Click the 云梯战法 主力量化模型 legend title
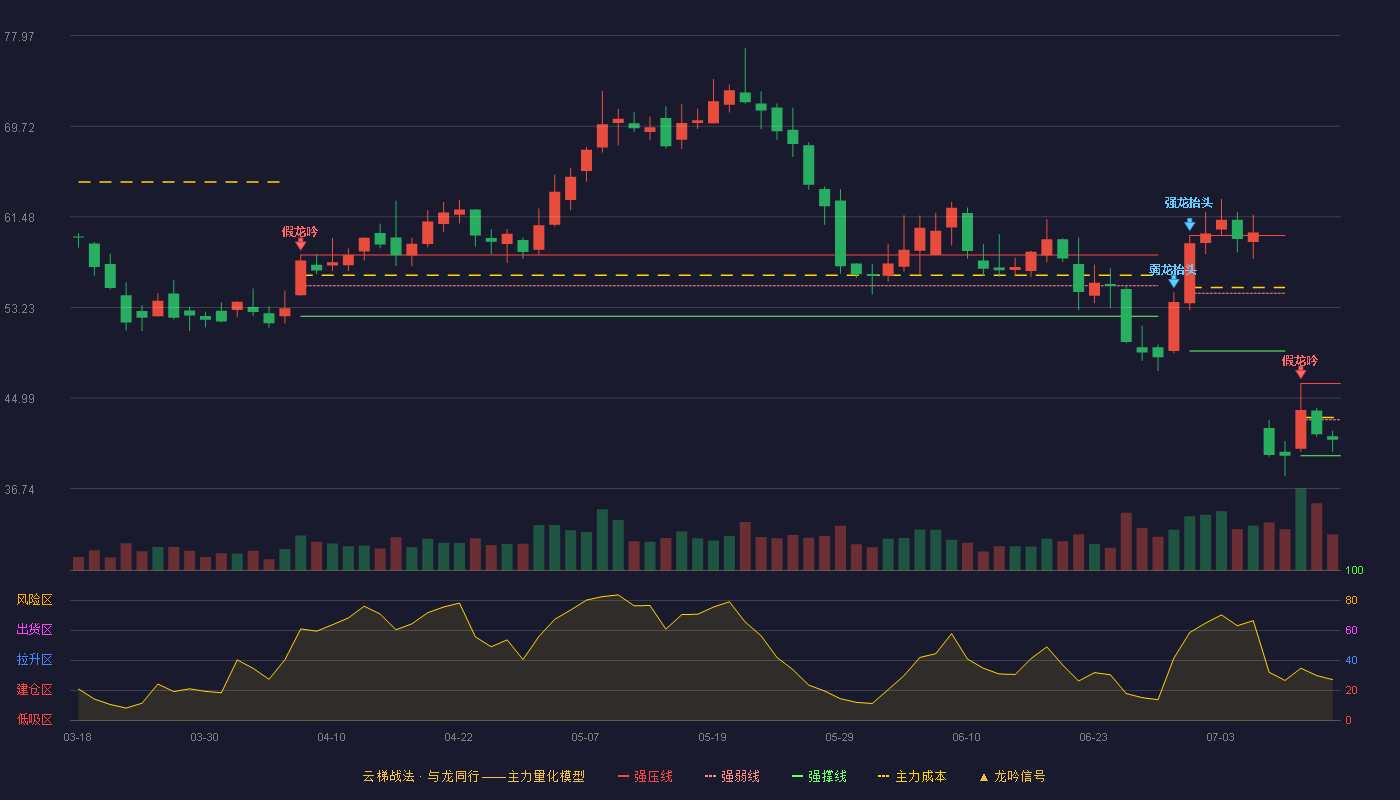 click(473, 777)
